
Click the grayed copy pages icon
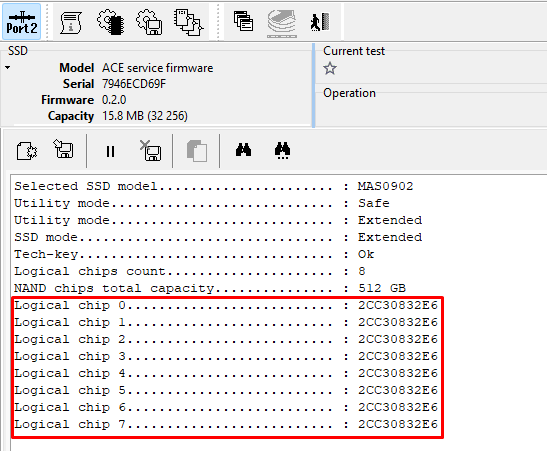[197, 151]
